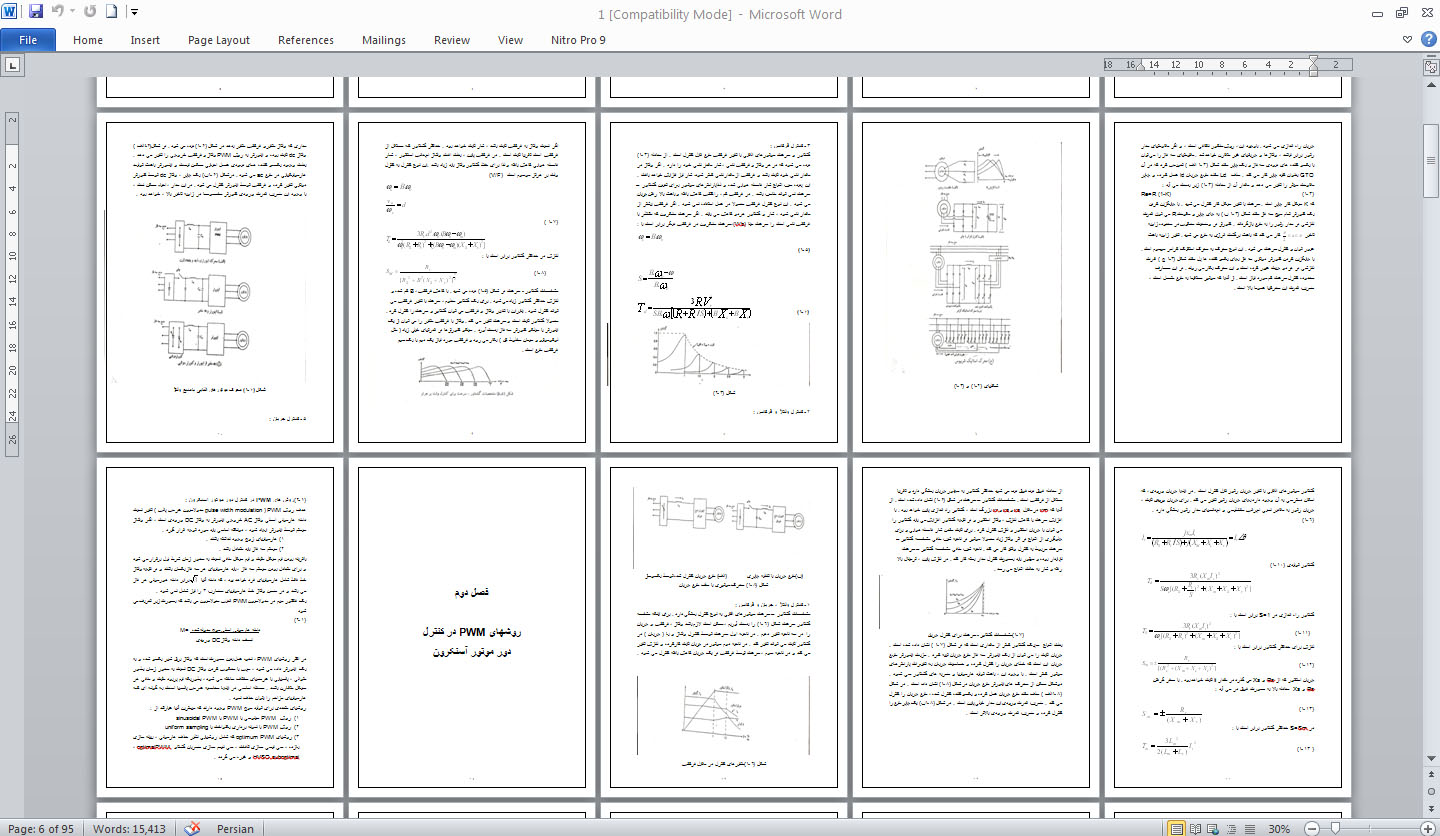Click the New blank document icon
Image resolution: width=1440 pixels, height=836 pixels.
[111, 13]
